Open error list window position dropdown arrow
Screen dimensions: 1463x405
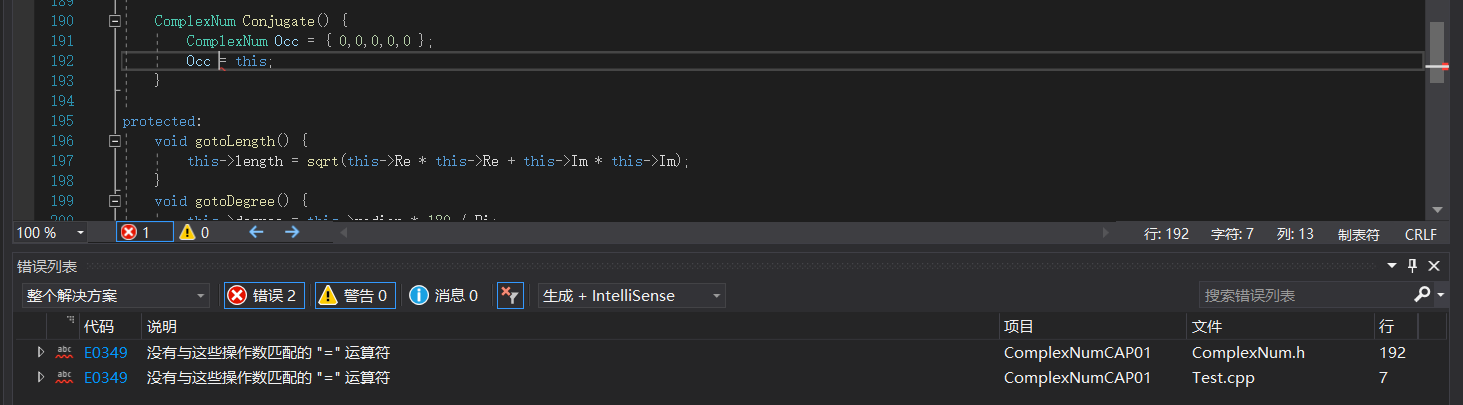pos(1392,266)
